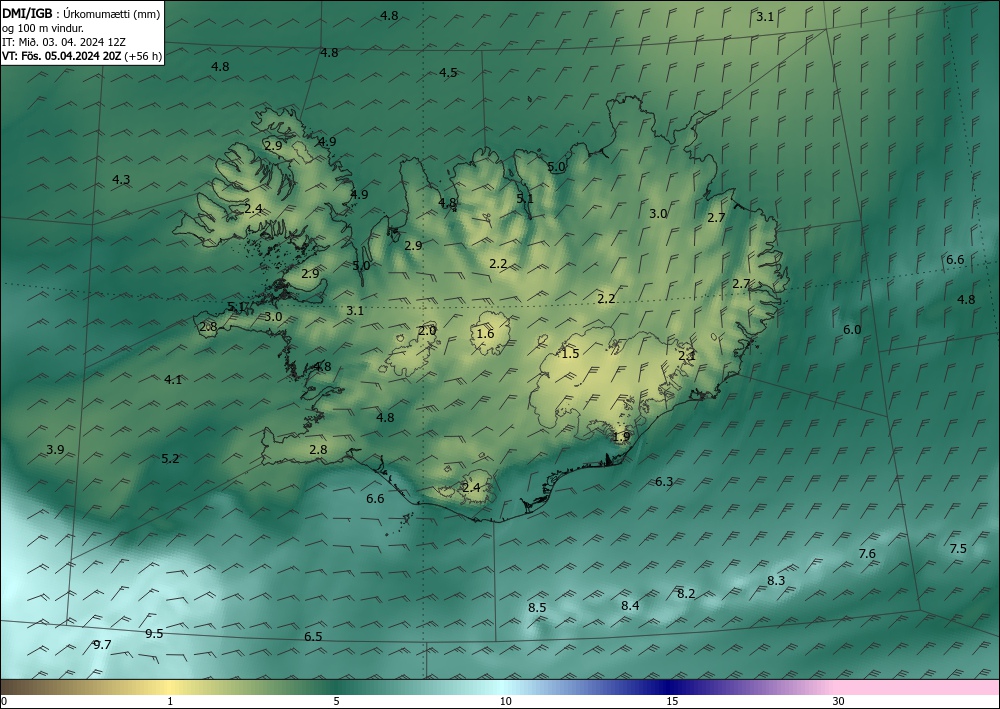1000x709 pixels.
Task: Click the 5.2 value label
Action: coord(170,458)
